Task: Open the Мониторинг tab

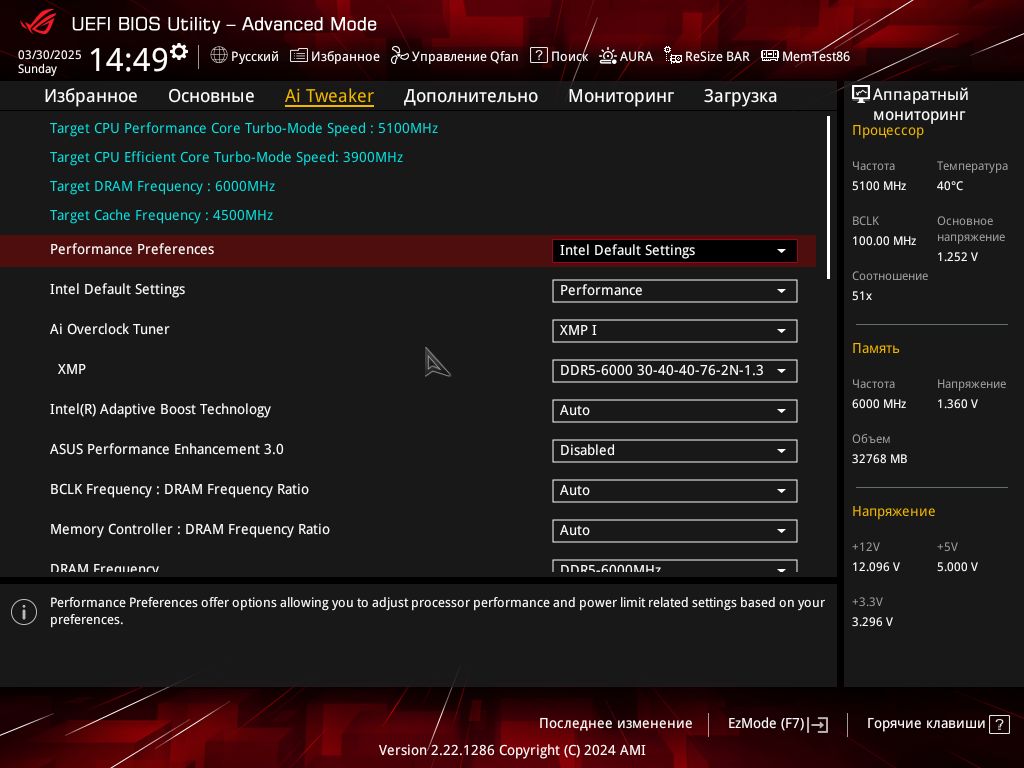Action: click(x=621, y=96)
